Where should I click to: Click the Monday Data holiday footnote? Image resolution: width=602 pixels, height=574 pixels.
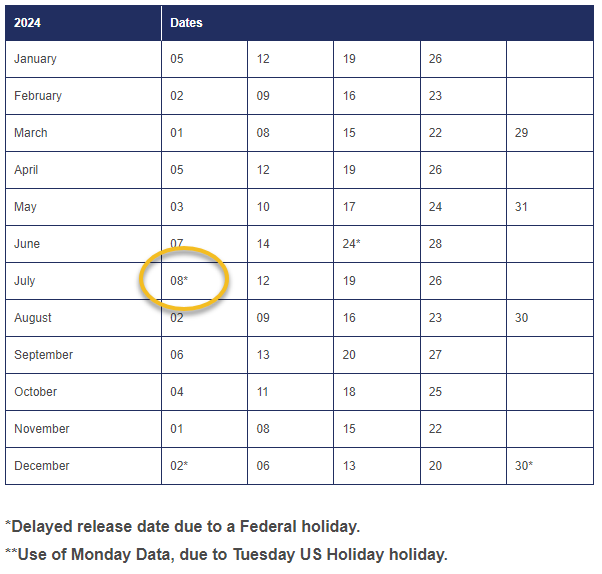click(x=226, y=554)
